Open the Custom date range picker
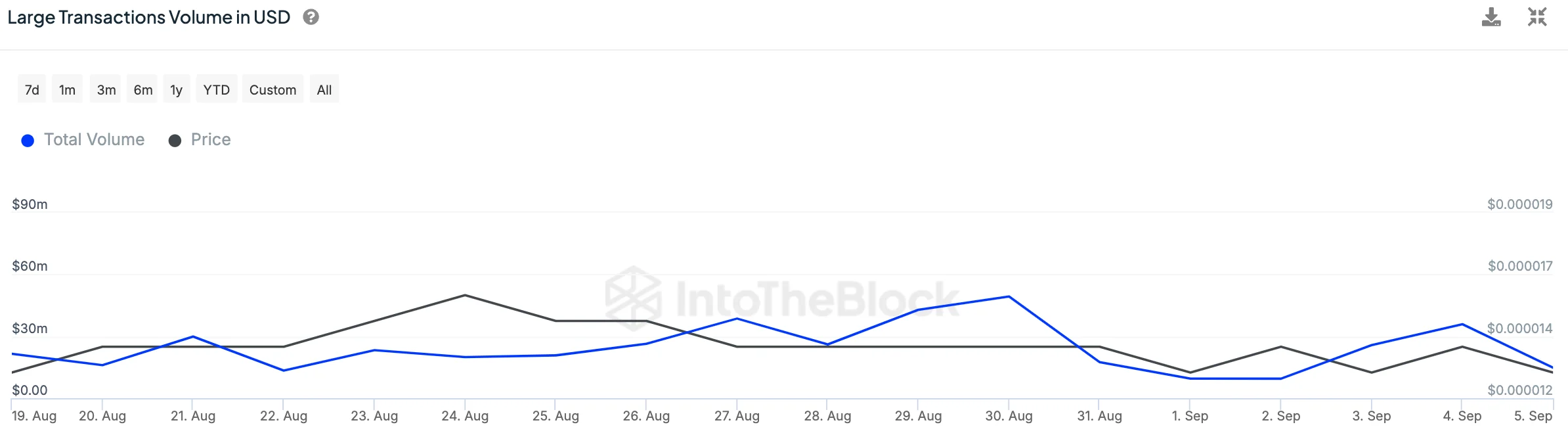1568x431 pixels. pos(272,90)
